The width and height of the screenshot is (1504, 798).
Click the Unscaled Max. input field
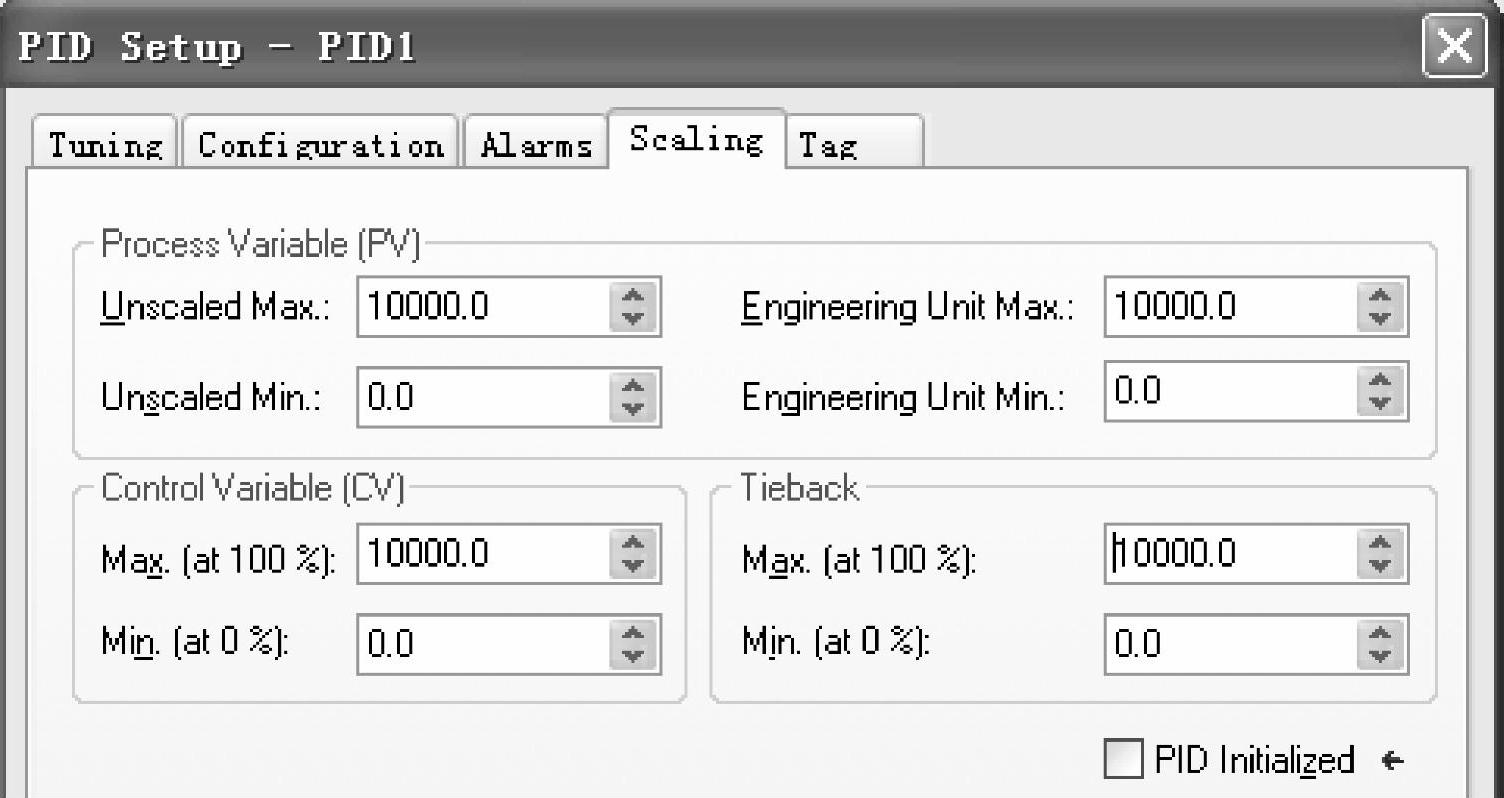click(482, 306)
